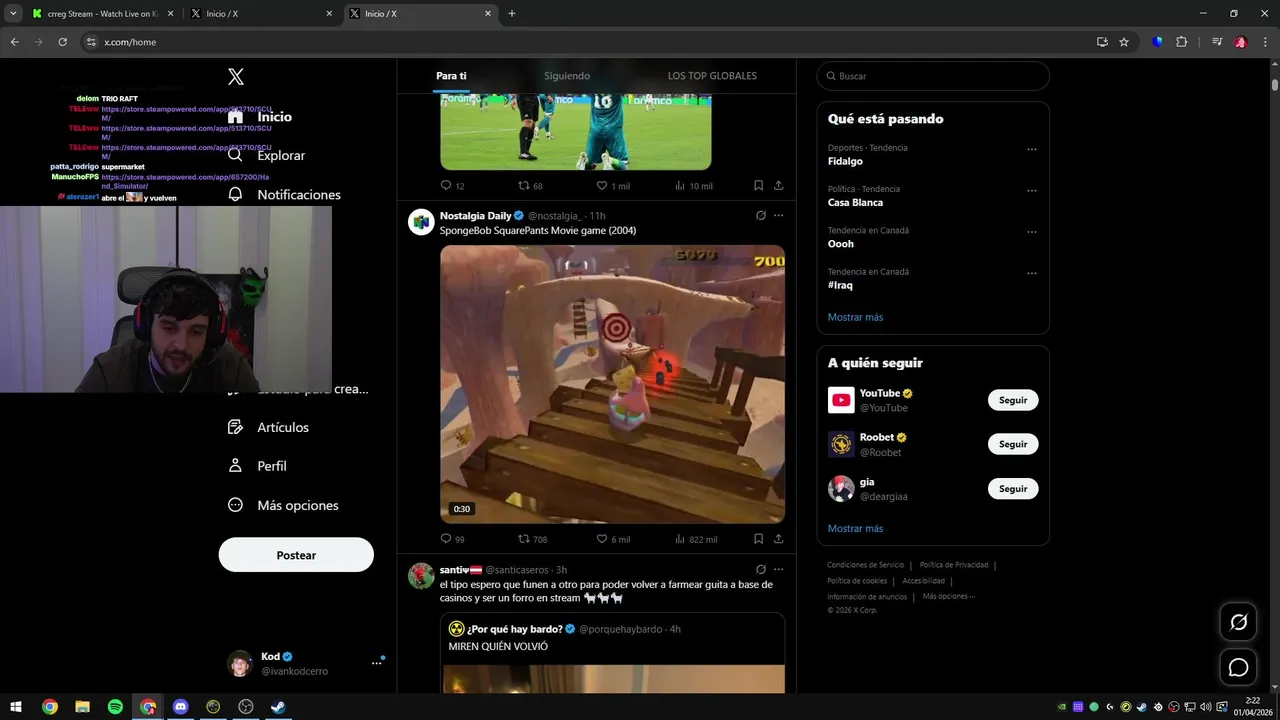Repost the Nostalgia Daily post with 708 reposts

point(532,539)
